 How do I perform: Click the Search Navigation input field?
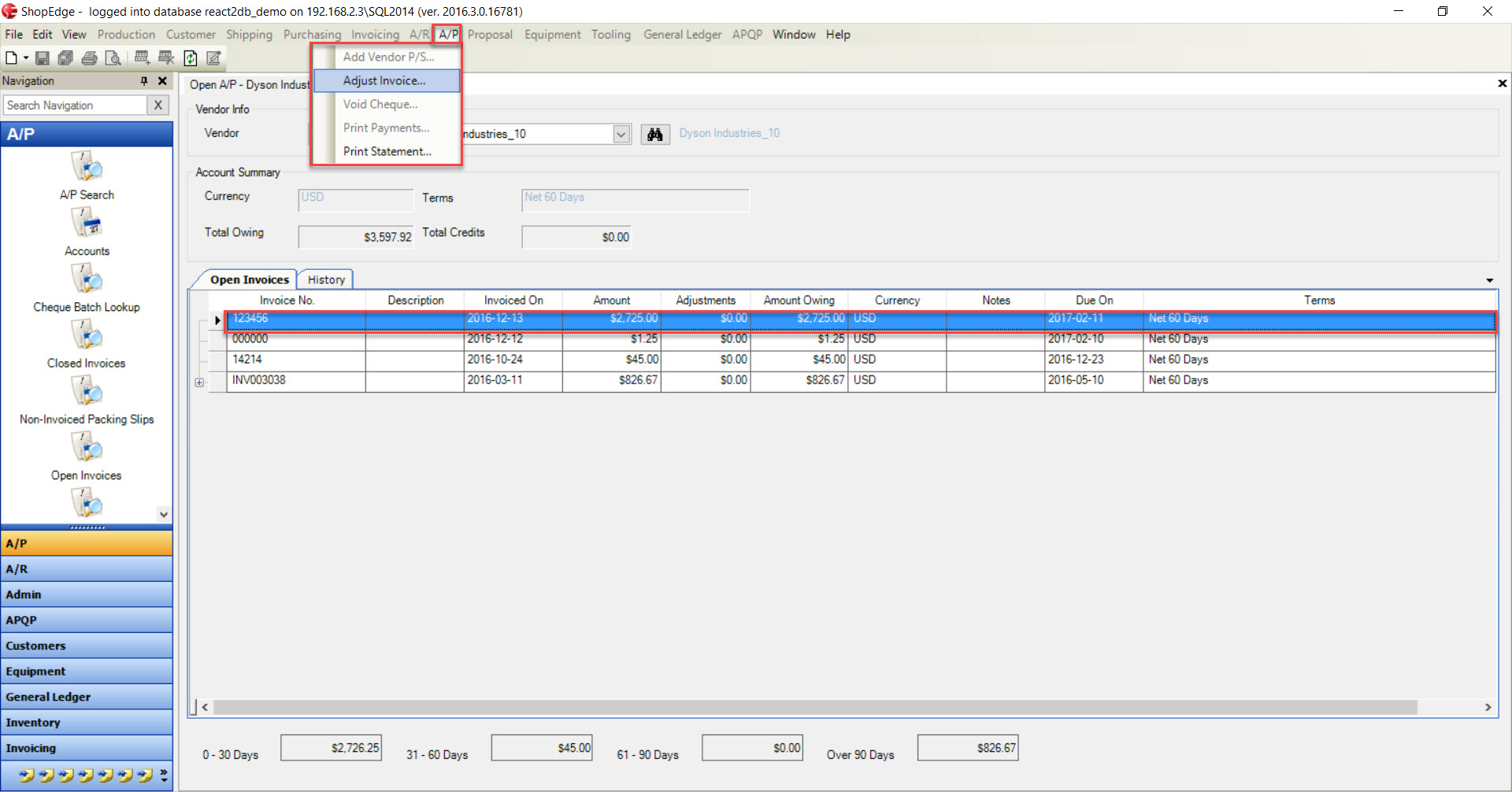(x=75, y=105)
